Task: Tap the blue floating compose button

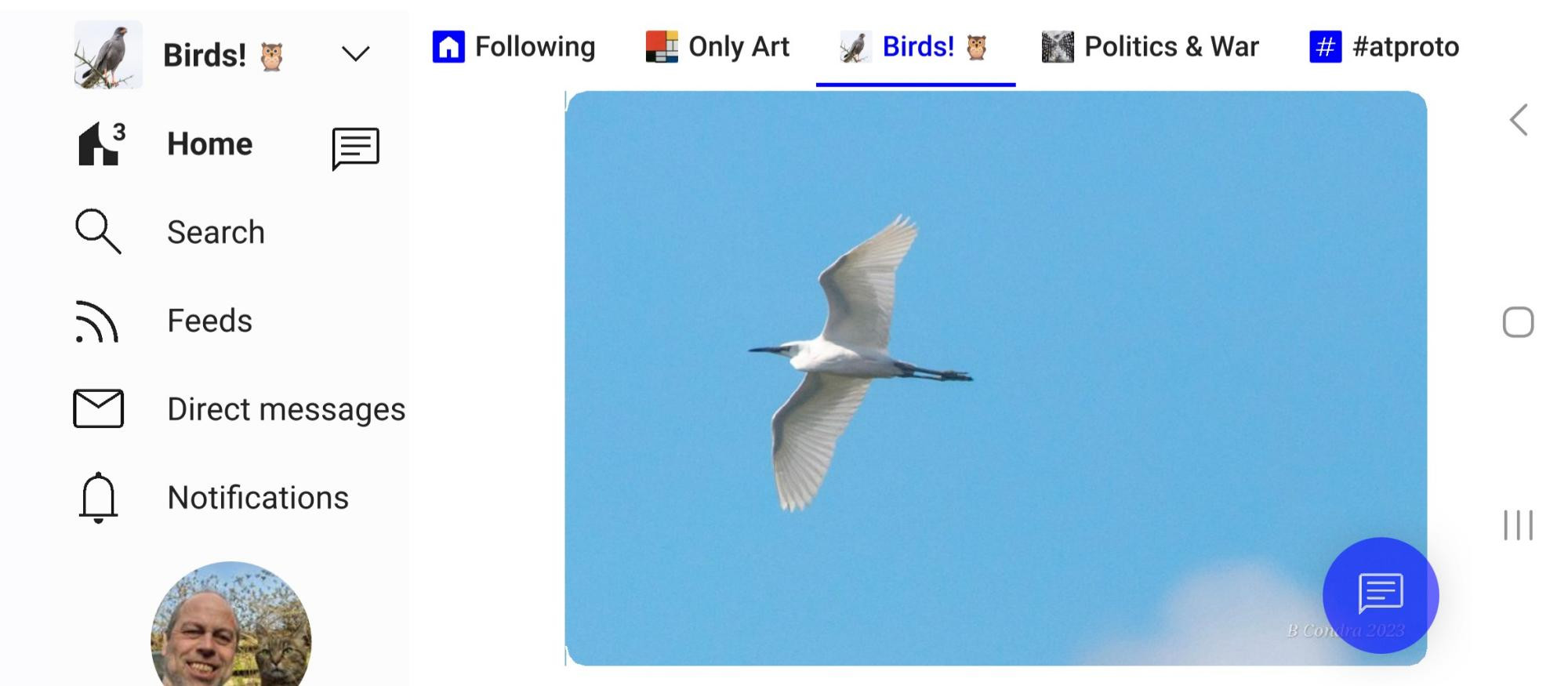Action: click(x=1380, y=595)
